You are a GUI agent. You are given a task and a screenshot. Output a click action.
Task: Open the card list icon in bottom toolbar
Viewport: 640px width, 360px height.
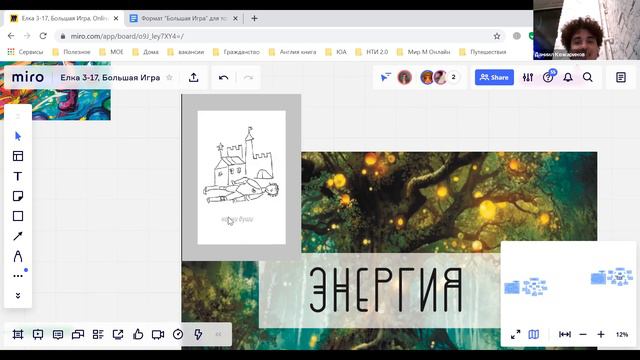tap(98, 334)
